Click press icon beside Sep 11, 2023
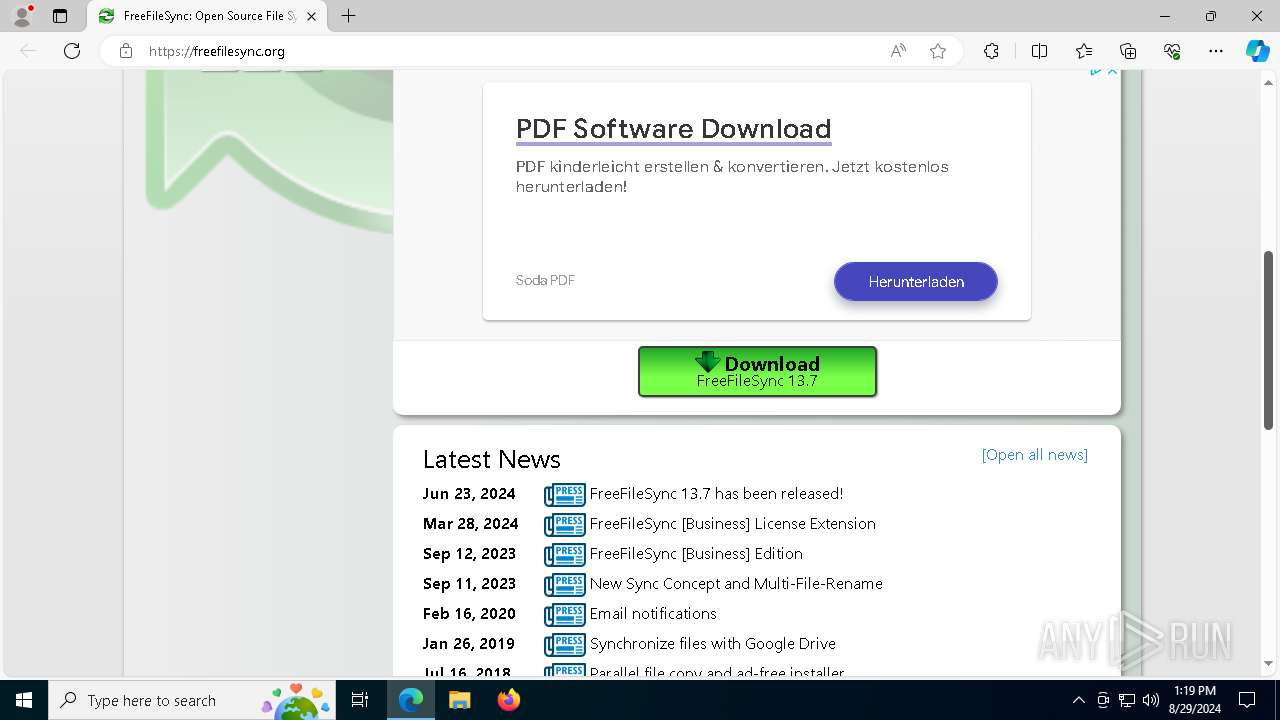Viewport: 1280px width, 720px height. coord(565,585)
